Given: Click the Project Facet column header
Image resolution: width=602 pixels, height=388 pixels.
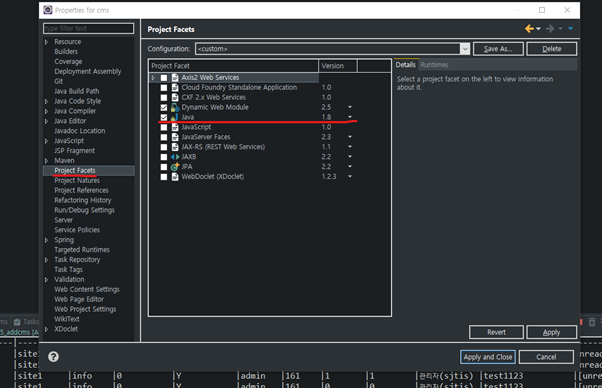Looking at the screenshot, I should (x=233, y=66).
